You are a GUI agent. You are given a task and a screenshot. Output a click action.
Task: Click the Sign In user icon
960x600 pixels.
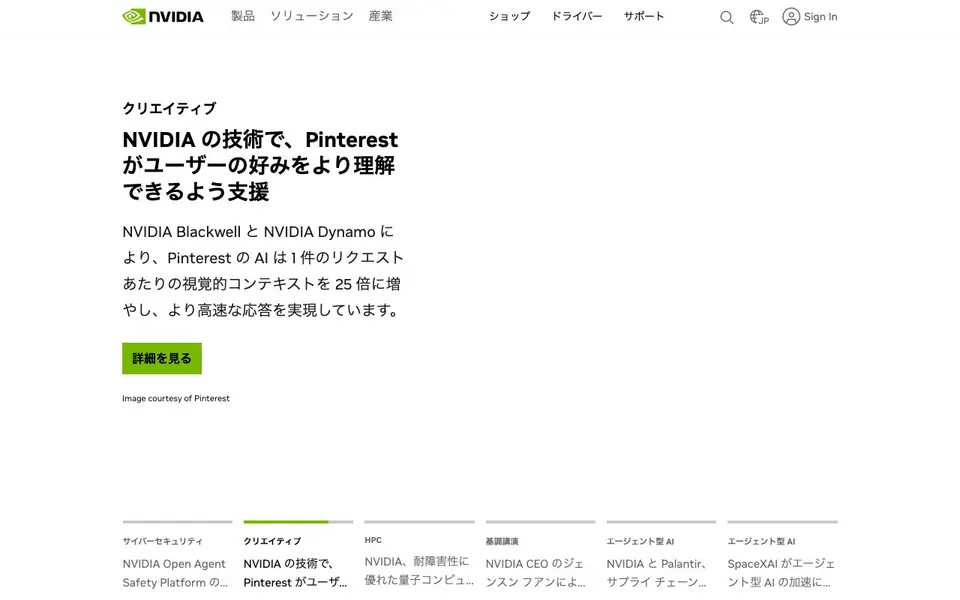click(791, 17)
